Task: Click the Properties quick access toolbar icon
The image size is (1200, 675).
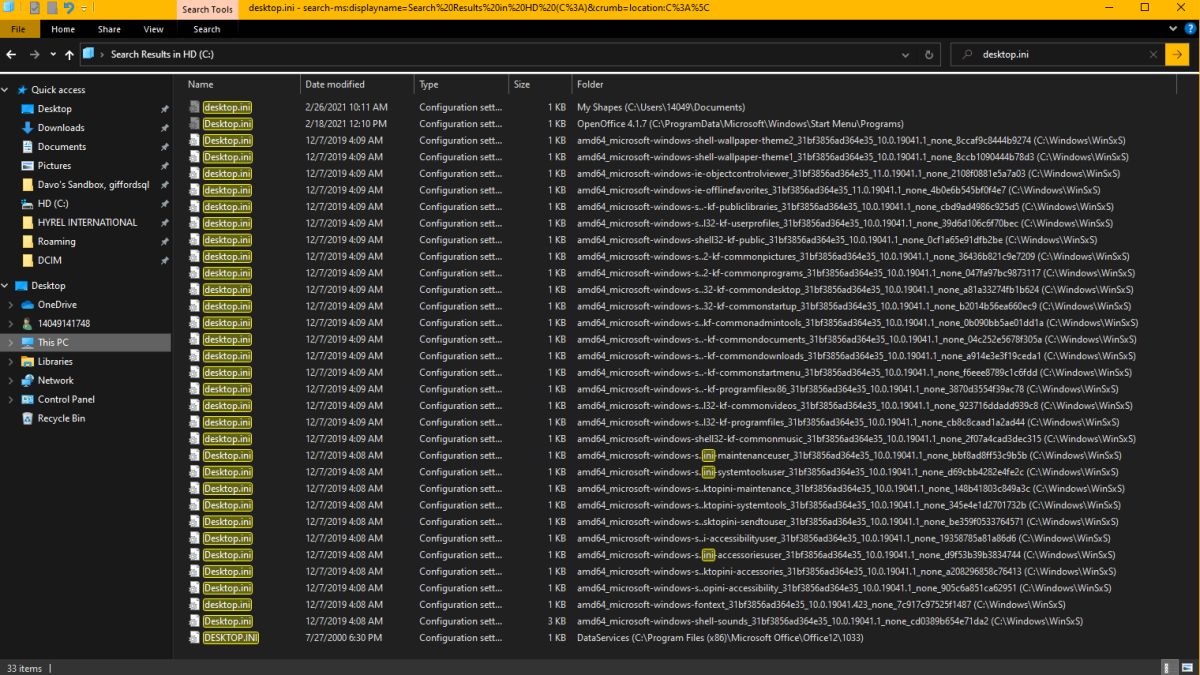Action: pos(34,8)
